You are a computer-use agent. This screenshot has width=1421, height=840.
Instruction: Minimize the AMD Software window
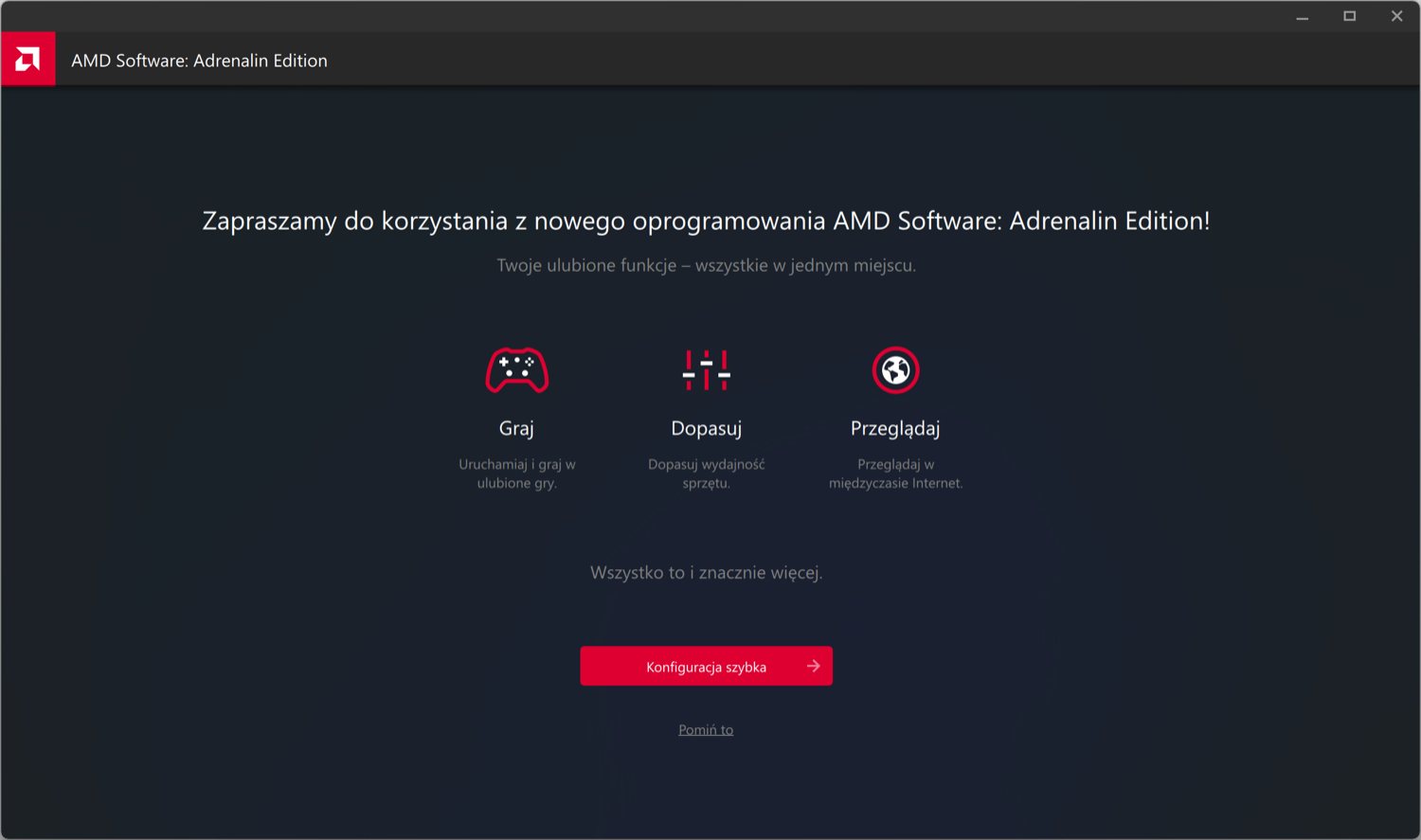click(x=1303, y=17)
